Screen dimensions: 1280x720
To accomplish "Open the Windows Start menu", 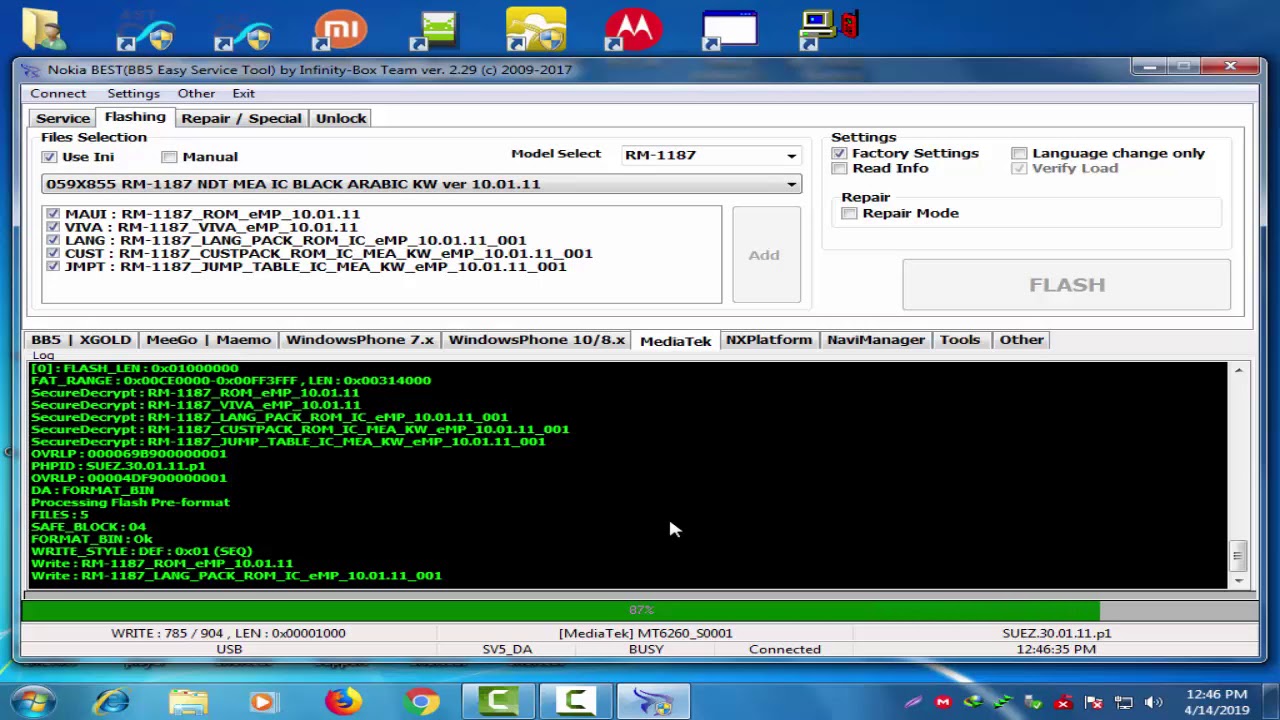I will (x=34, y=701).
